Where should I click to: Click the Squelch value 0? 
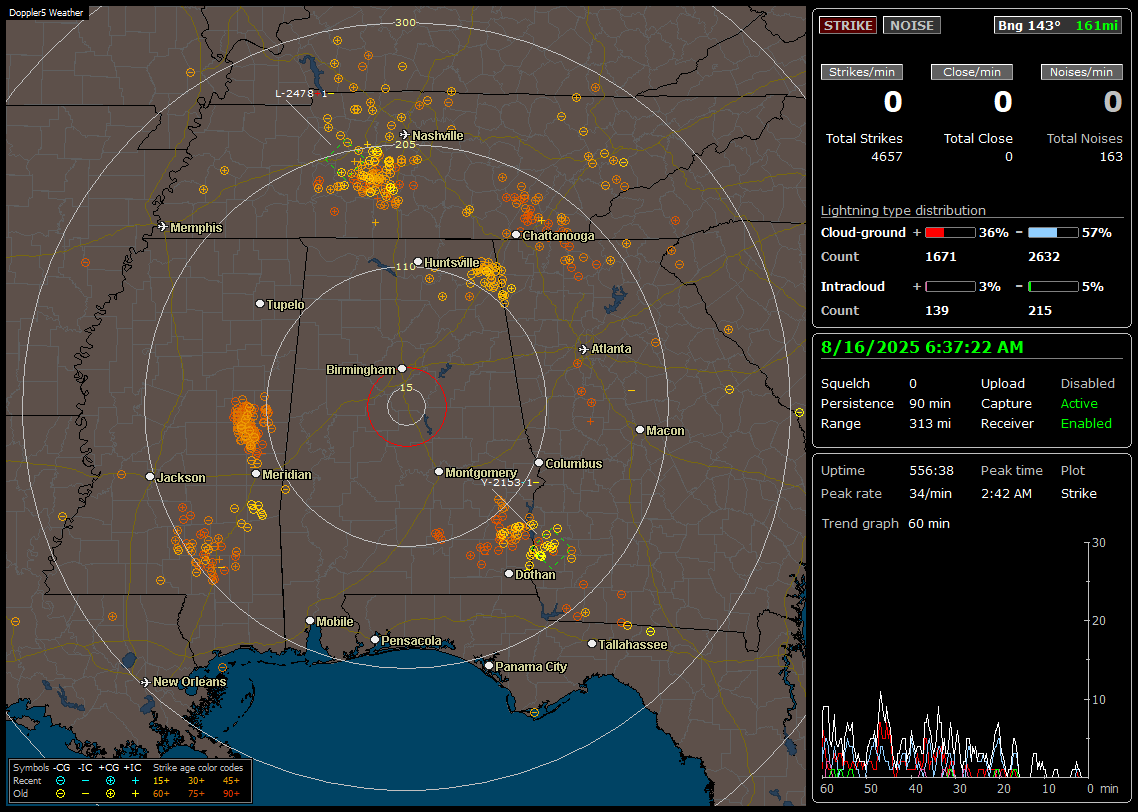click(x=913, y=384)
